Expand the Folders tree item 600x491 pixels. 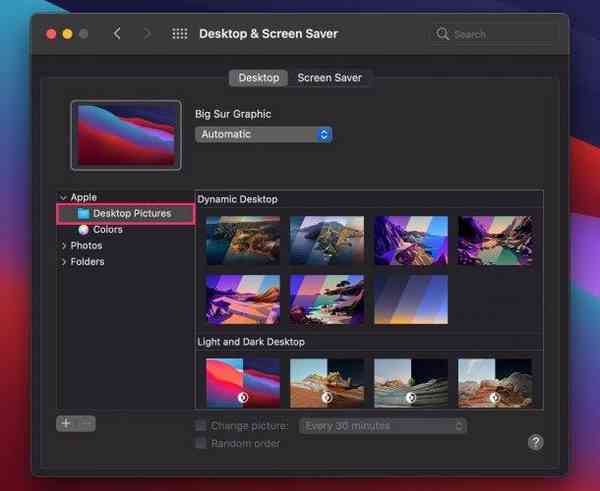[x=65, y=262]
